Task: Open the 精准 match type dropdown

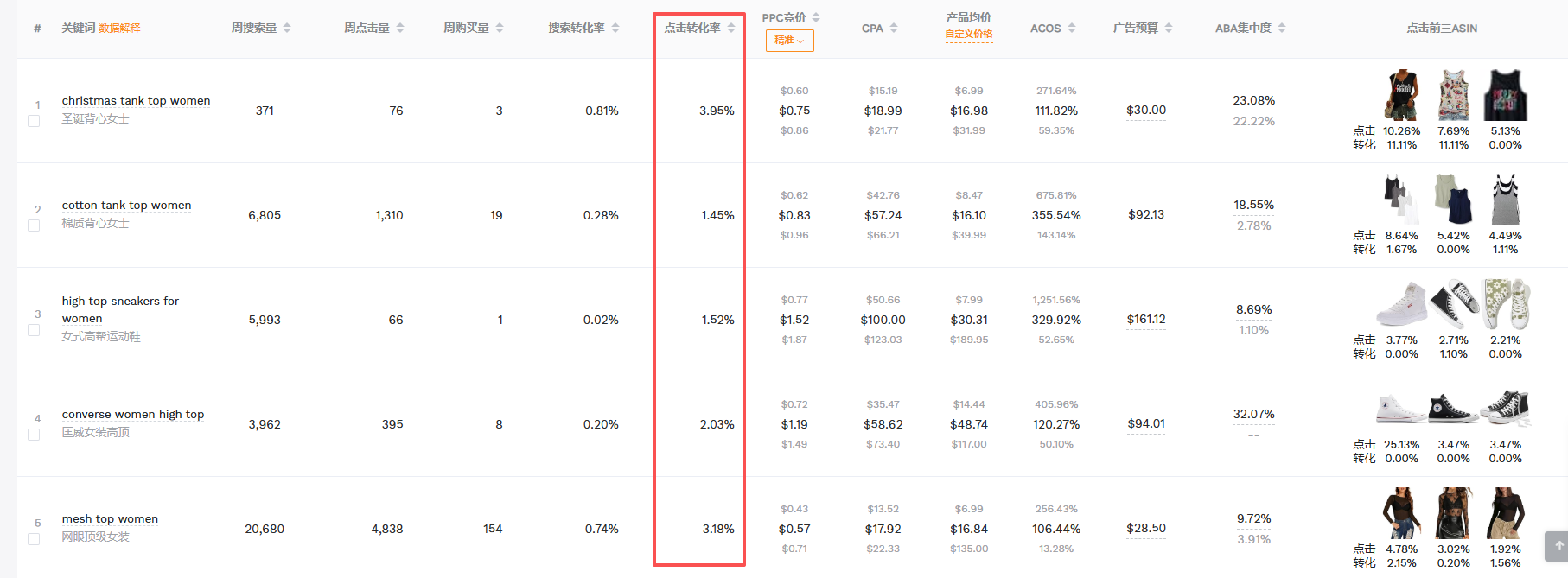Action: pos(789,41)
